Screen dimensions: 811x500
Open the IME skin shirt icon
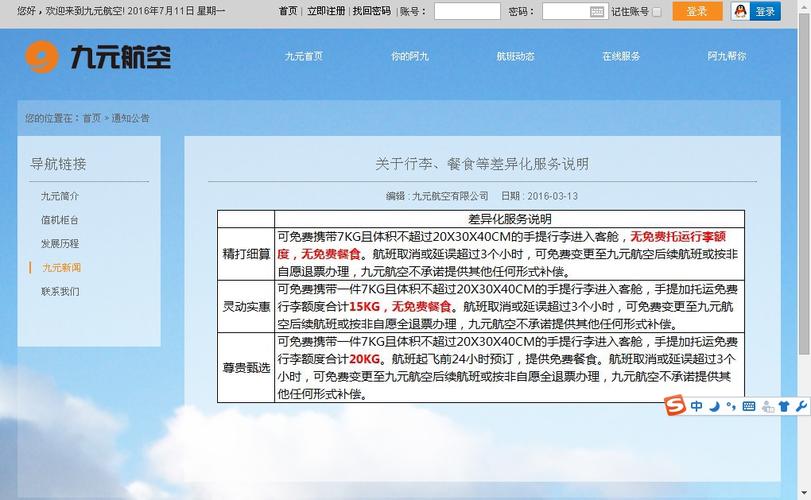click(784, 406)
